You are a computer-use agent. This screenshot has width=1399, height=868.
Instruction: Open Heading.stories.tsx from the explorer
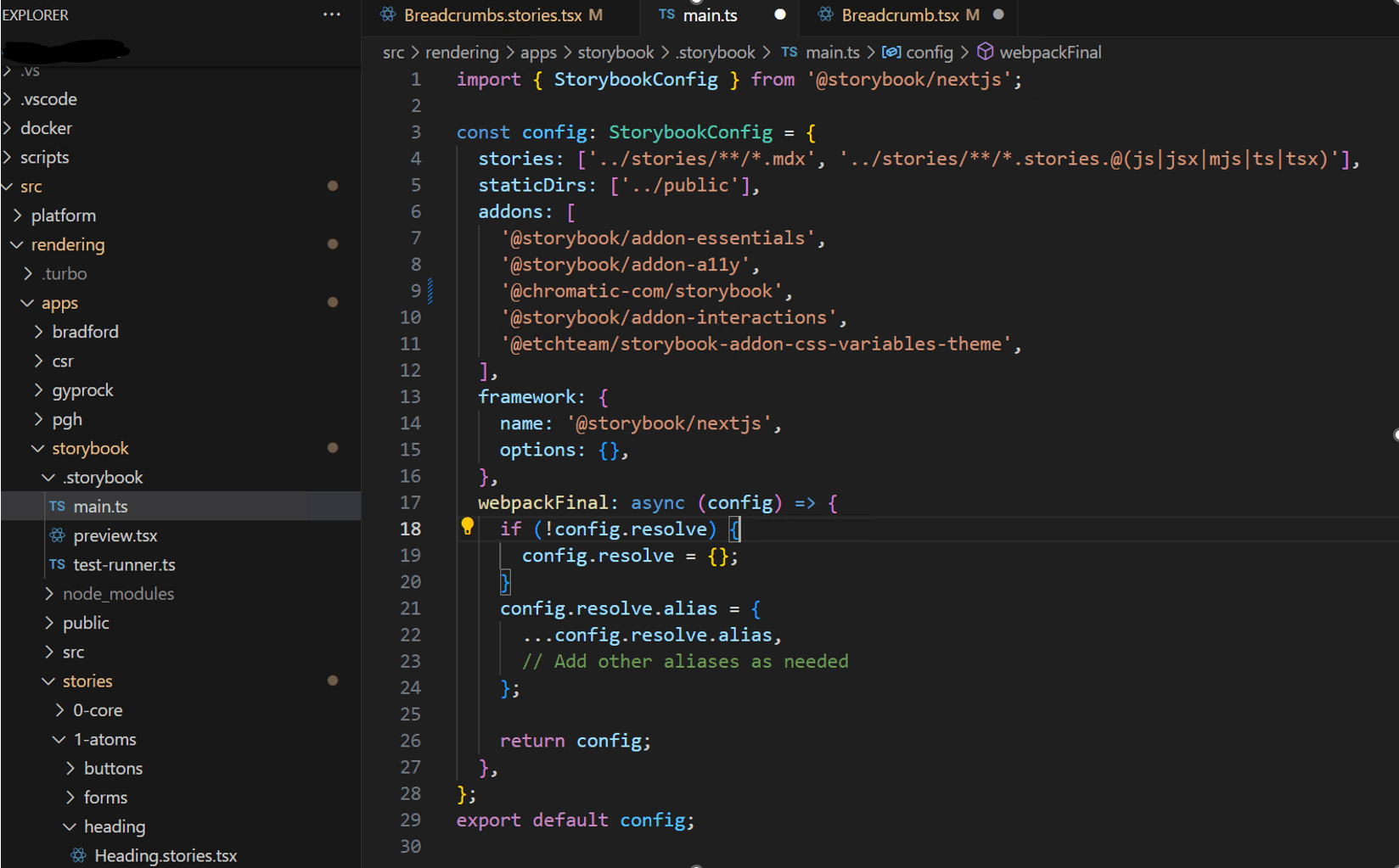[x=165, y=855]
